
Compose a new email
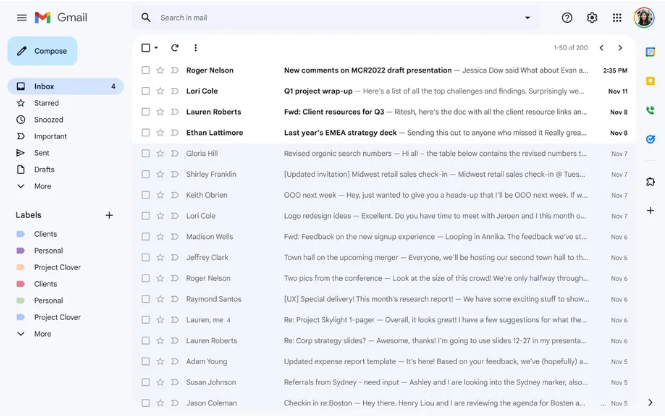[42, 51]
